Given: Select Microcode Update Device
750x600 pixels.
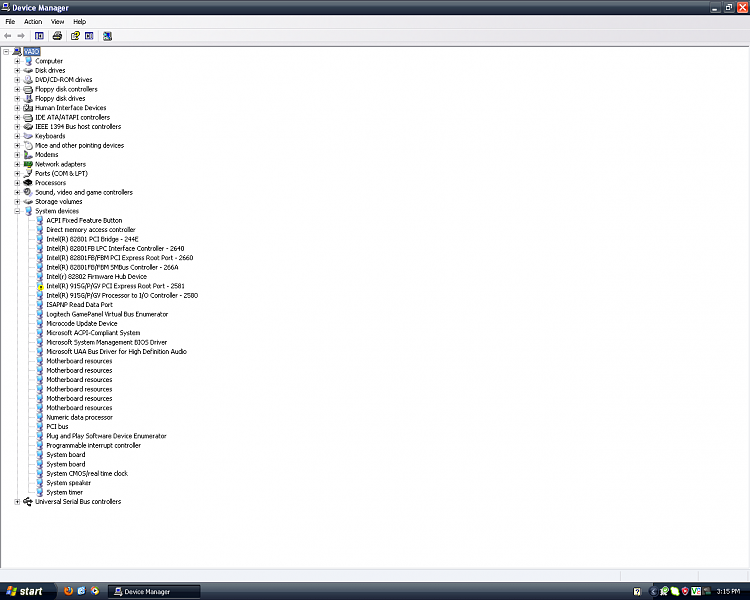Looking at the screenshot, I should pos(82,323).
